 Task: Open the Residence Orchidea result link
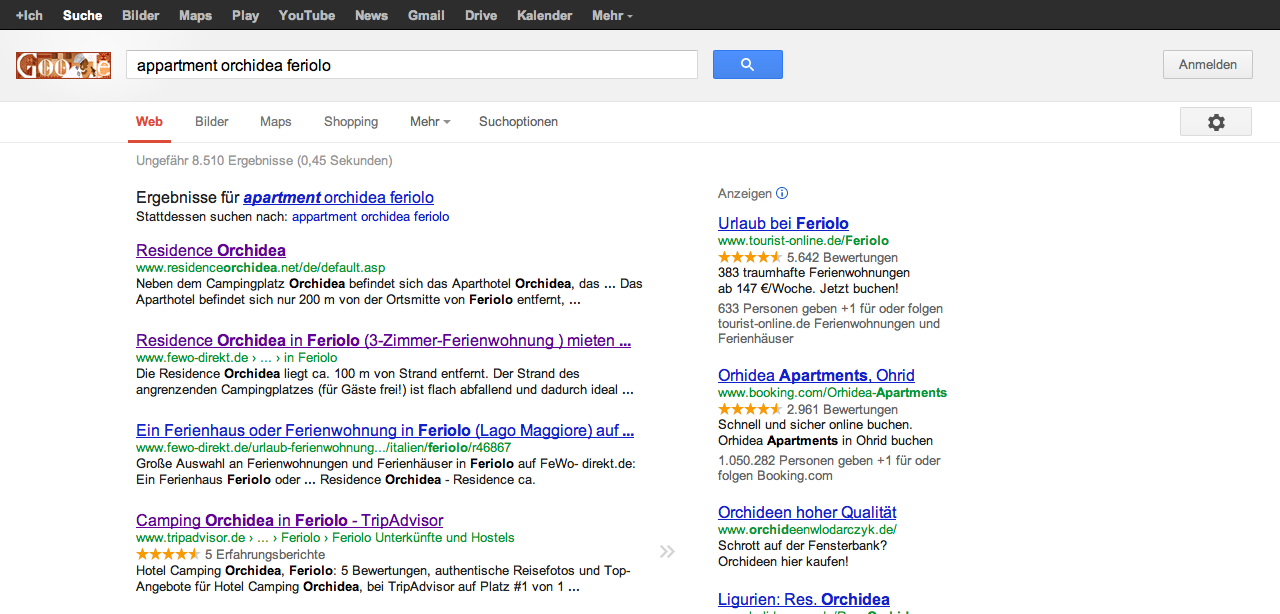(211, 250)
